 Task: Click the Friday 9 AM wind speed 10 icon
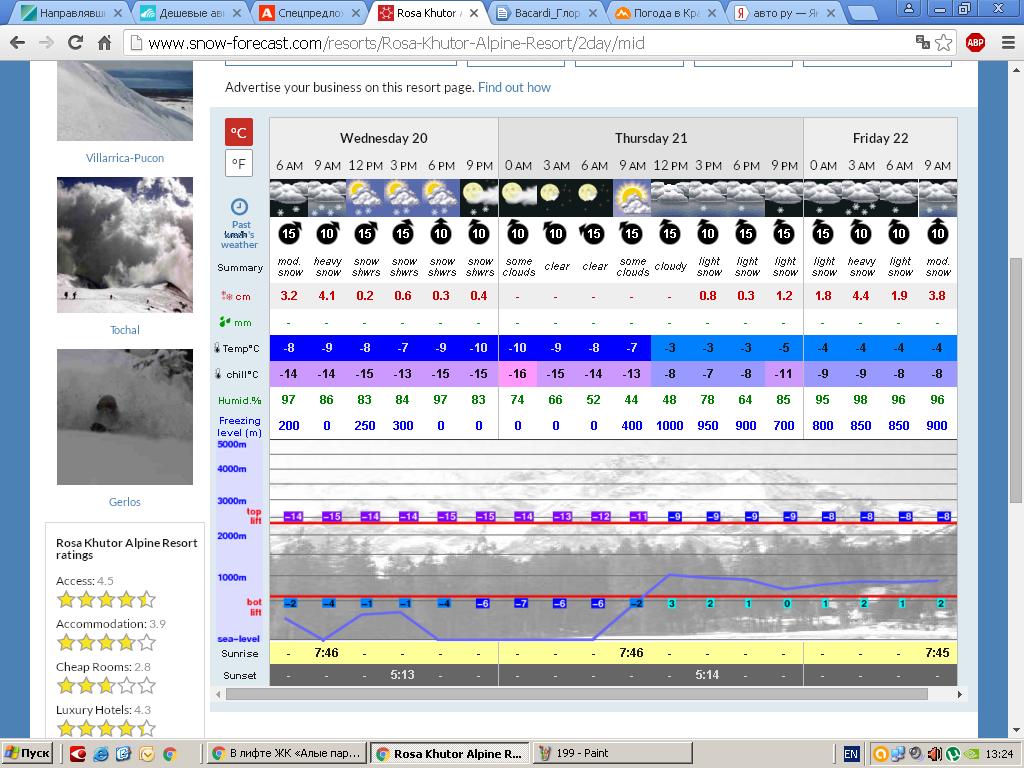(937, 233)
